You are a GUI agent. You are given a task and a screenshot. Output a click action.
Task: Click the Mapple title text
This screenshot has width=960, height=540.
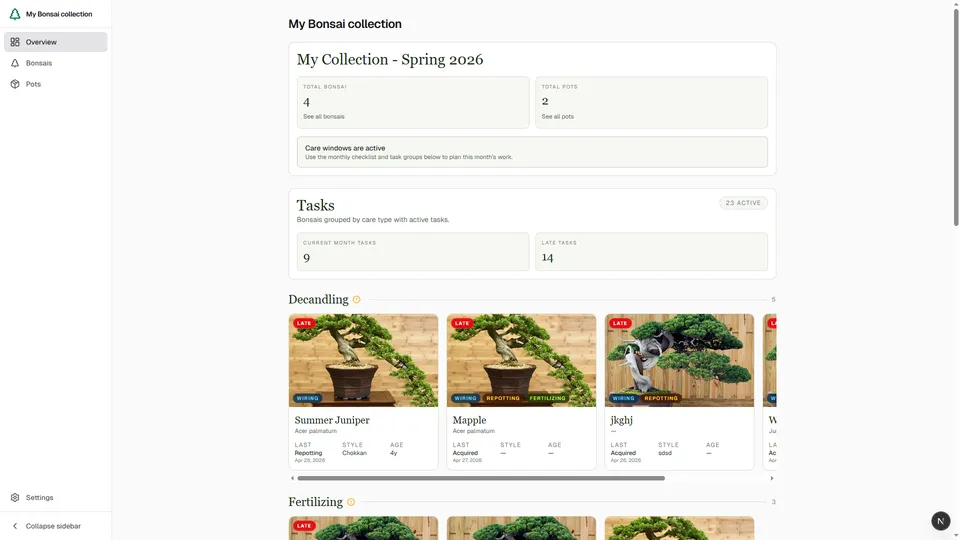(x=470, y=420)
